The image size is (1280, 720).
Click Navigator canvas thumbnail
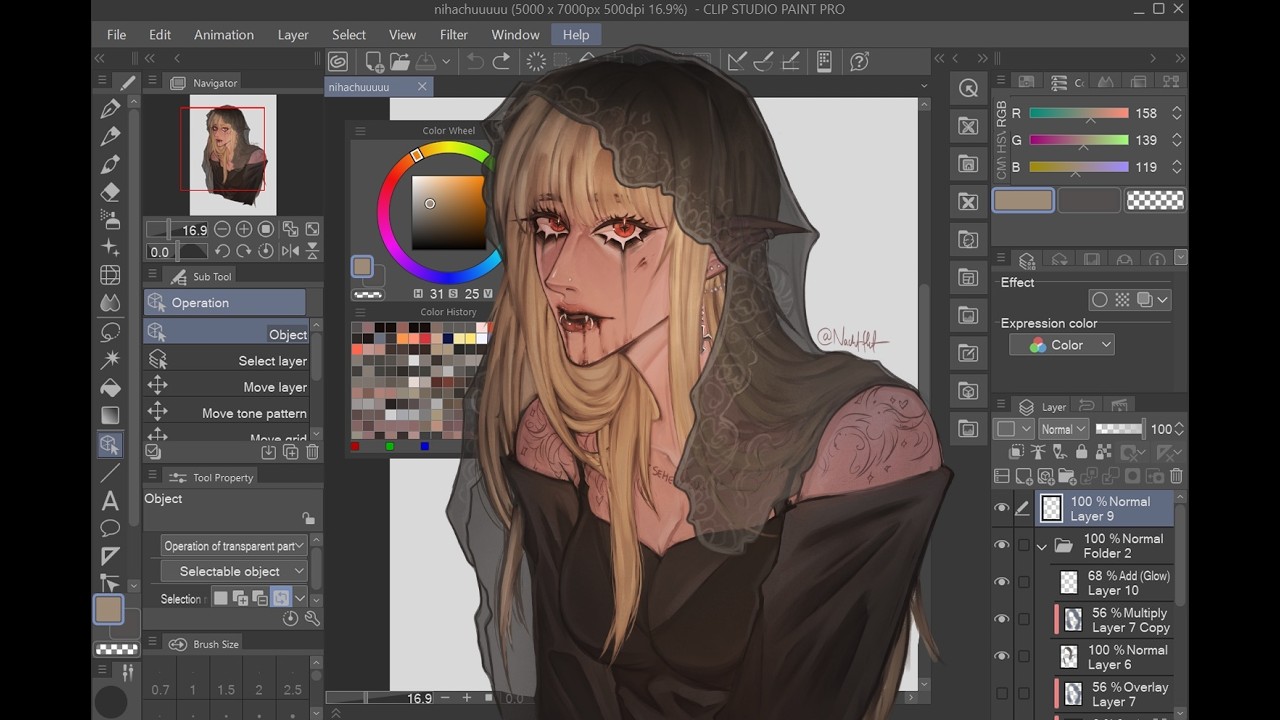[x=234, y=155]
